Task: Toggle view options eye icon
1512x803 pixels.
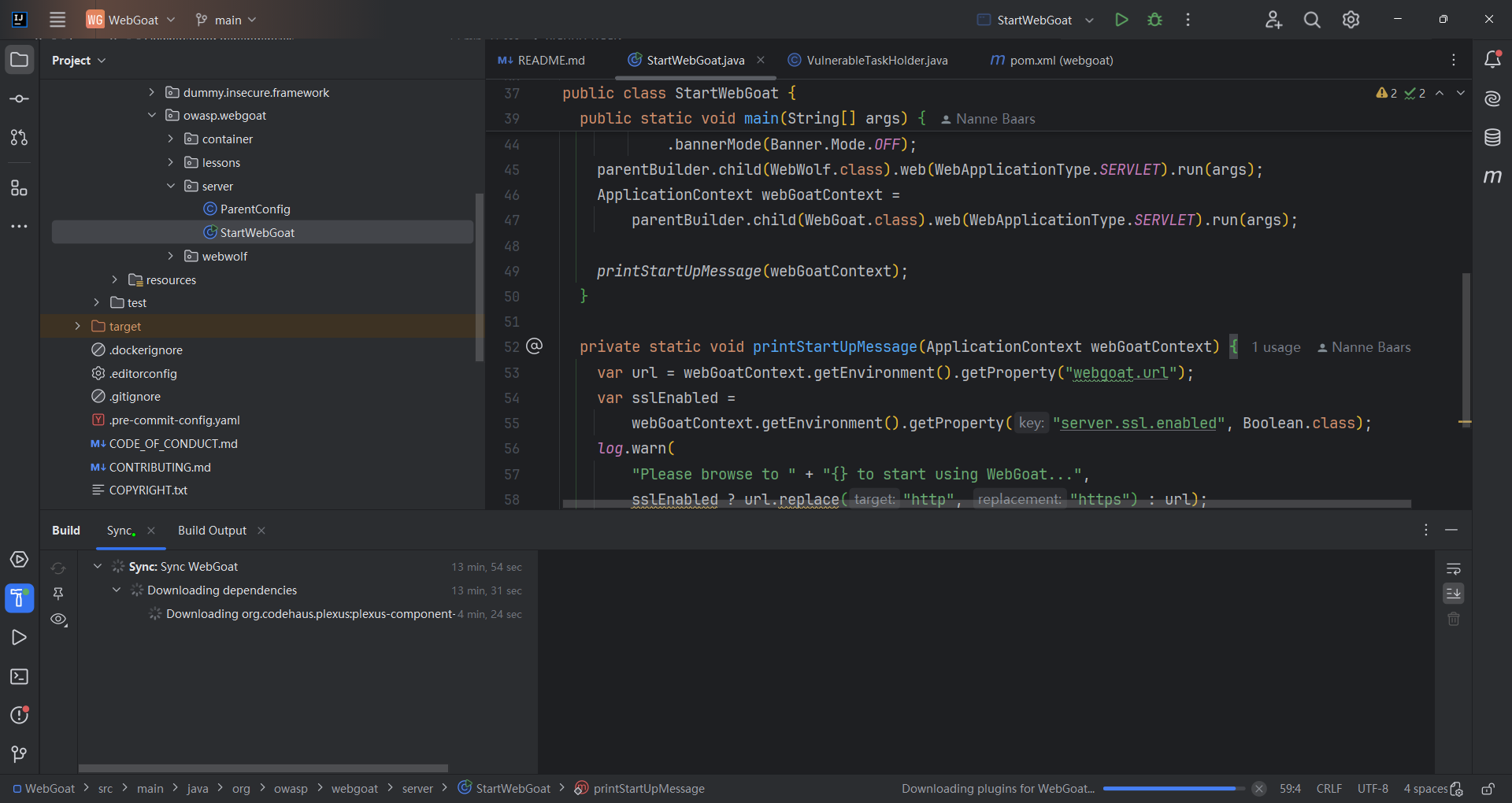Action: click(58, 620)
